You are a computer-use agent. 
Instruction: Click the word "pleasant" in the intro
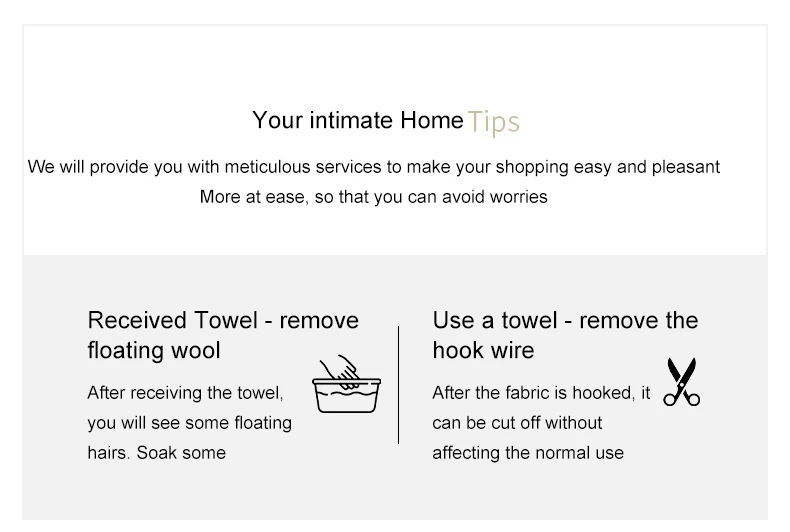[x=686, y=167]
